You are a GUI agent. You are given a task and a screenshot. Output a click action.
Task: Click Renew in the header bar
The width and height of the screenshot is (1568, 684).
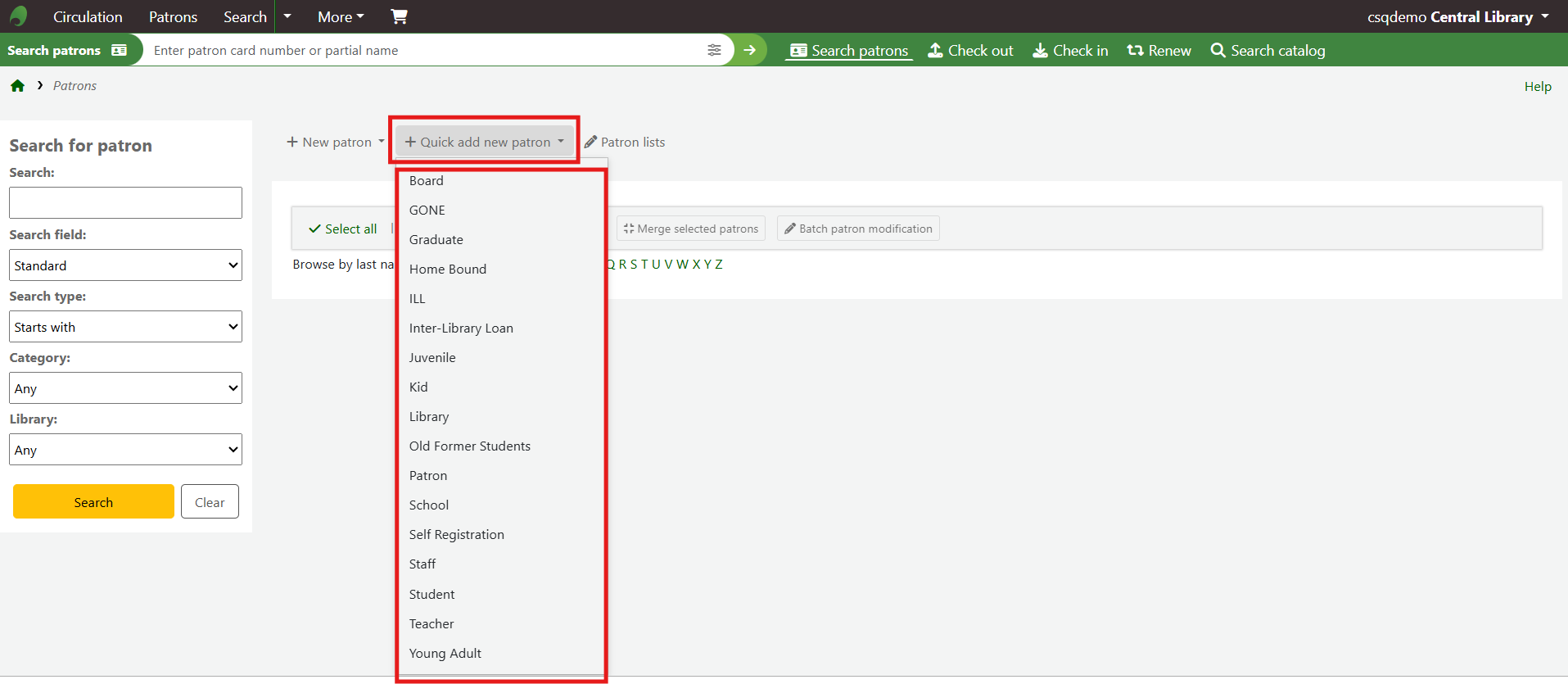1159,51
